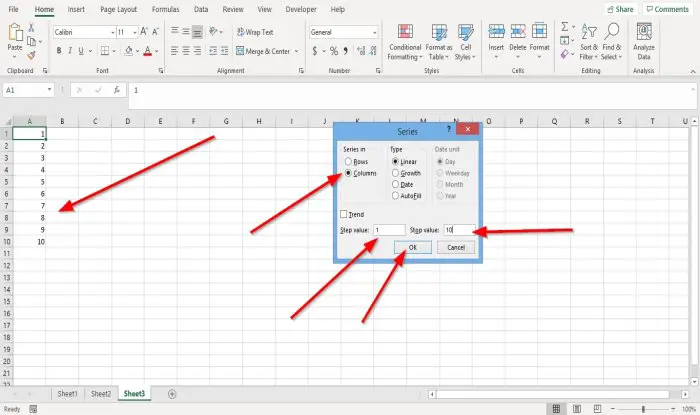Select Columns radio button in Series dialog
Viewport: 700px width, 415px height.
point(348,173)
